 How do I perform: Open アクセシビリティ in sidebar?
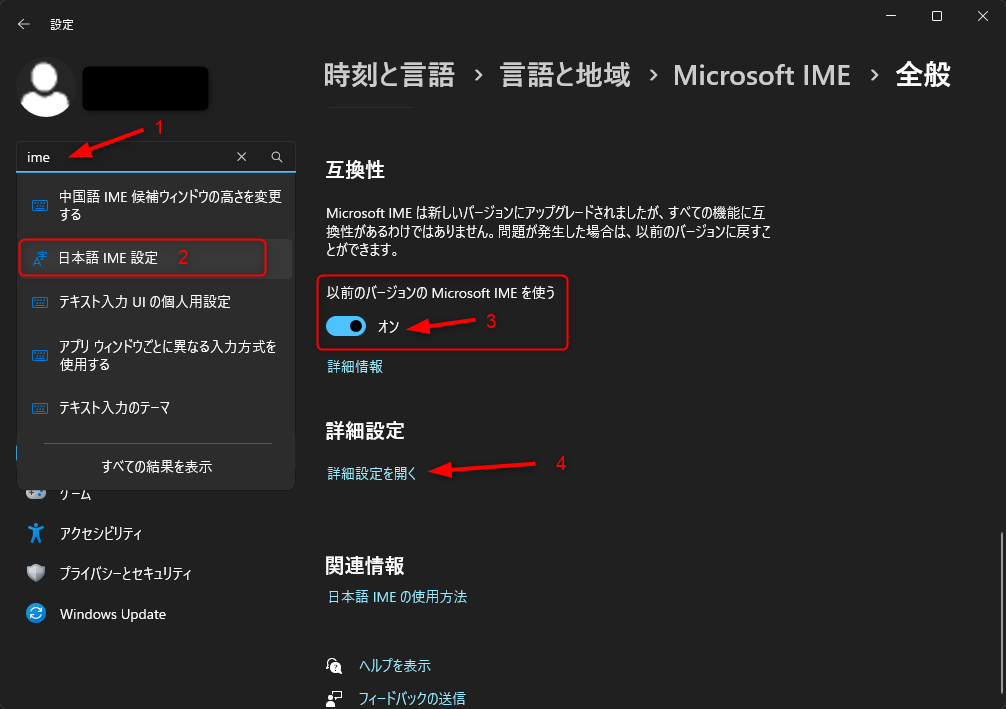[103, 534]
